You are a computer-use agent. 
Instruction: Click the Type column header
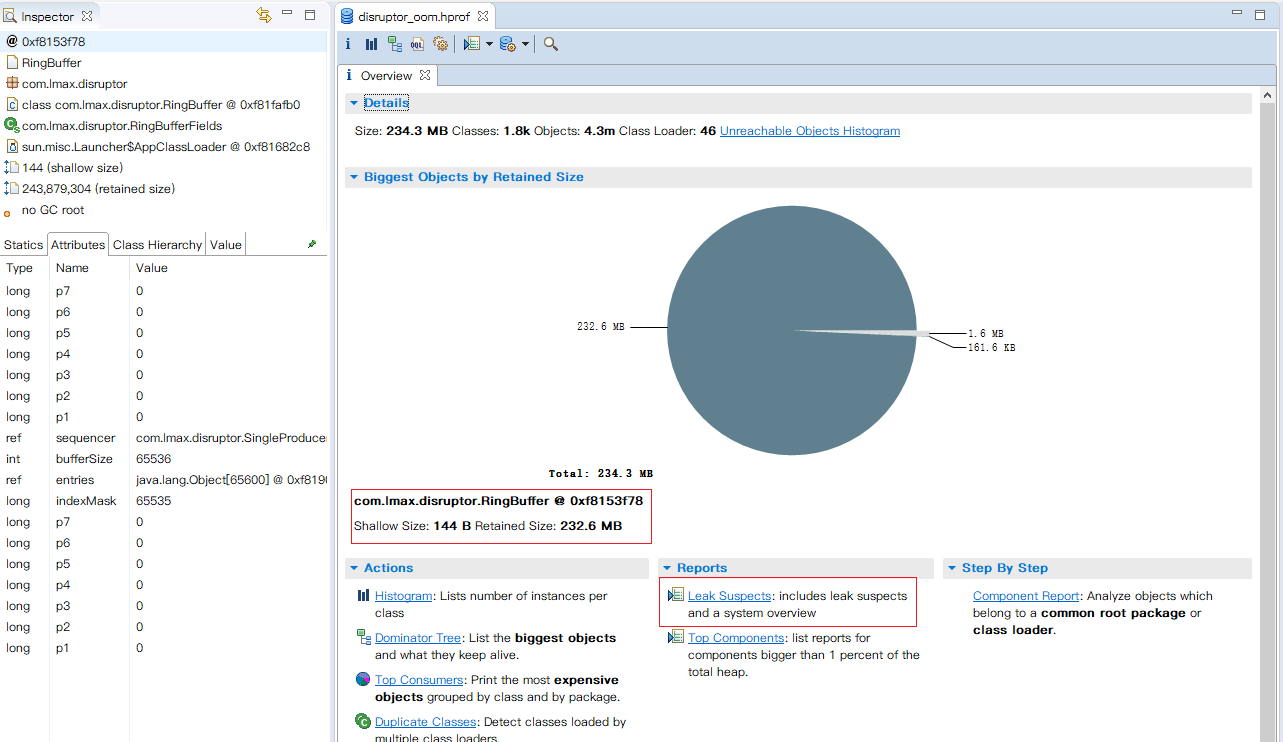[19, 268]
